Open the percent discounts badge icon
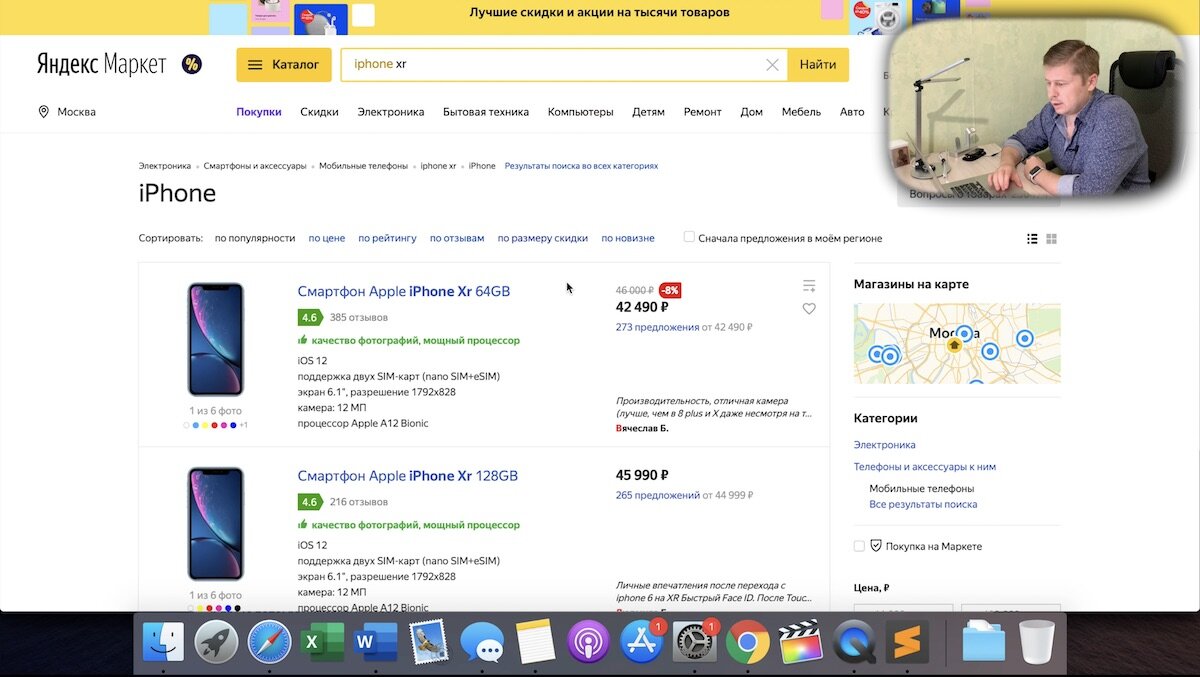Image resolution: width=1200 pixels, height=677 pixels. click(x=191, y=64)
